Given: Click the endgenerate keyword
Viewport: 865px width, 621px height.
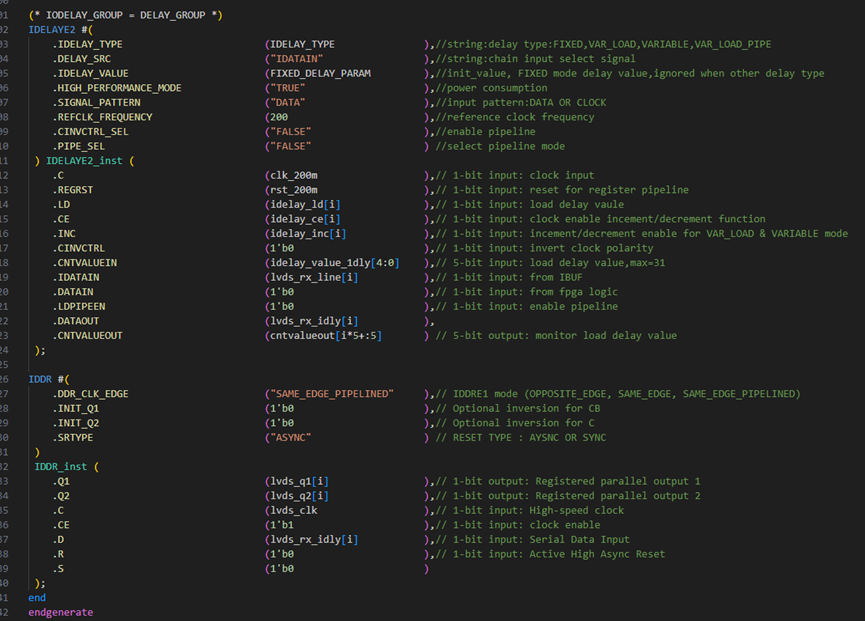Looking at the screenshot, I should [x=61, y=613].
